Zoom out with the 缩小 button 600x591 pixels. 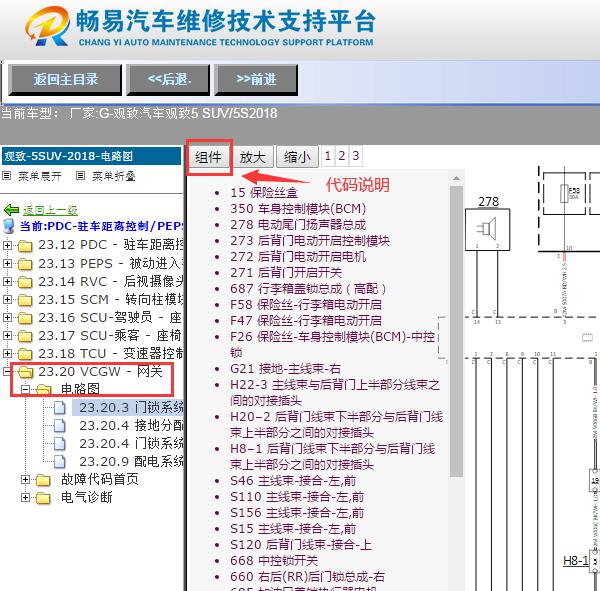click(x=297, y=157)
